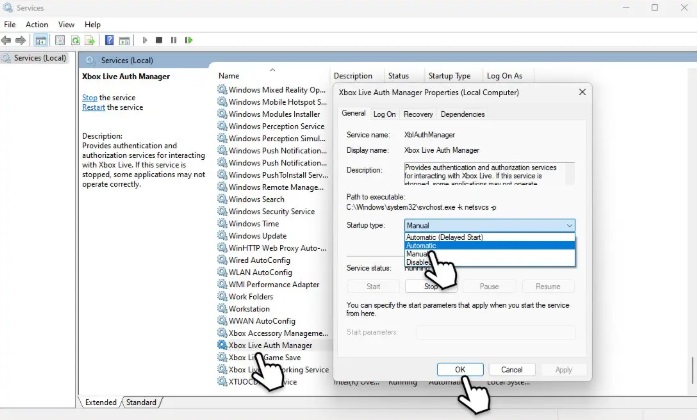Image resolution: width=697 pixels, height=420 pixels.
Task: Click gear icon of Windows Search service
Action: (x=222, y=199)
